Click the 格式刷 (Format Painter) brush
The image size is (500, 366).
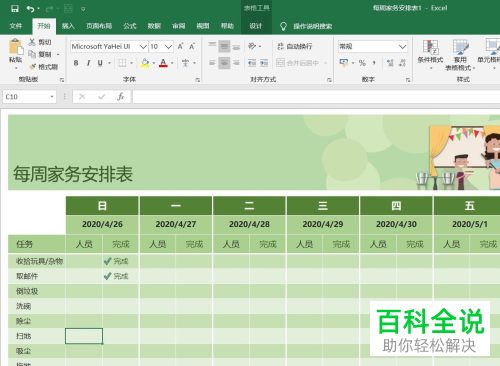32,67
